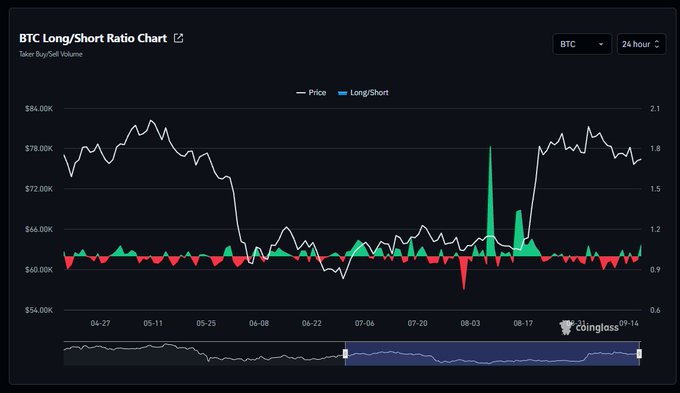Click the $54.00K price axis label
680x393 pixels.
point(39,310)
